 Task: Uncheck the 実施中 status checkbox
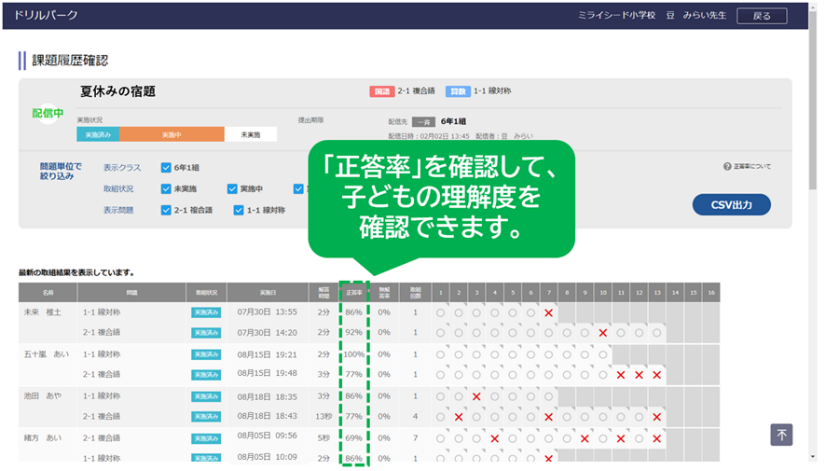(x=232, y=188)
